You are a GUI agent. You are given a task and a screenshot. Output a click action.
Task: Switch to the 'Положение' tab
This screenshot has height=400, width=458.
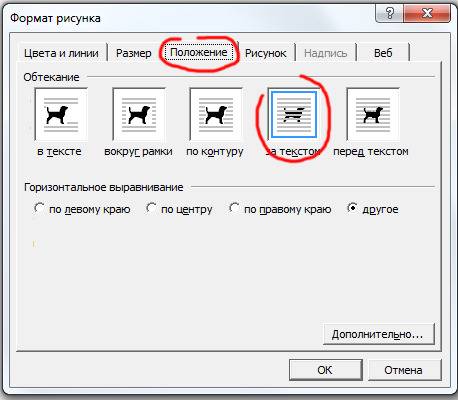coord(199,52)
